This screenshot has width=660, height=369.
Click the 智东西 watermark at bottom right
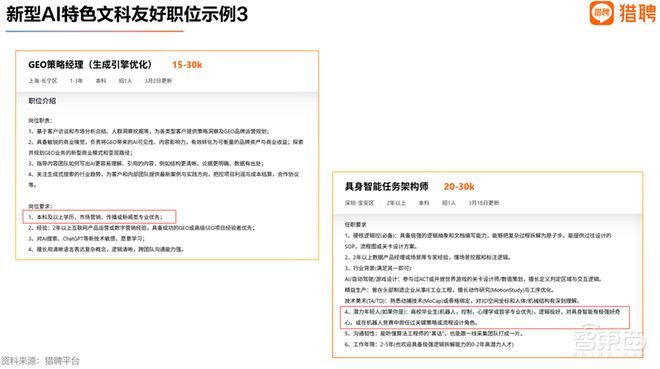[x=609, y=339]
